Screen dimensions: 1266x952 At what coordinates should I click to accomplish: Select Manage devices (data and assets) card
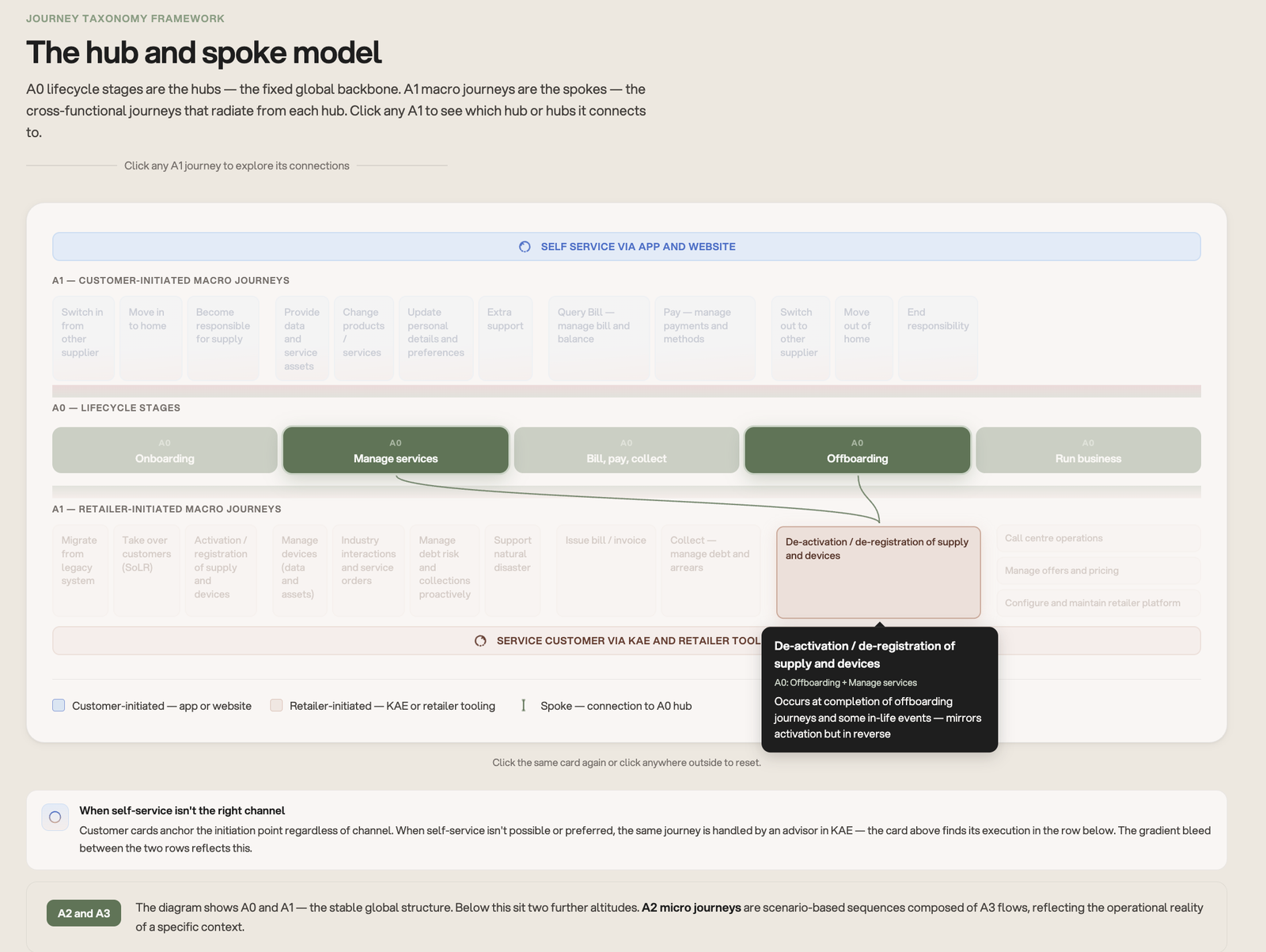[300, 571]
